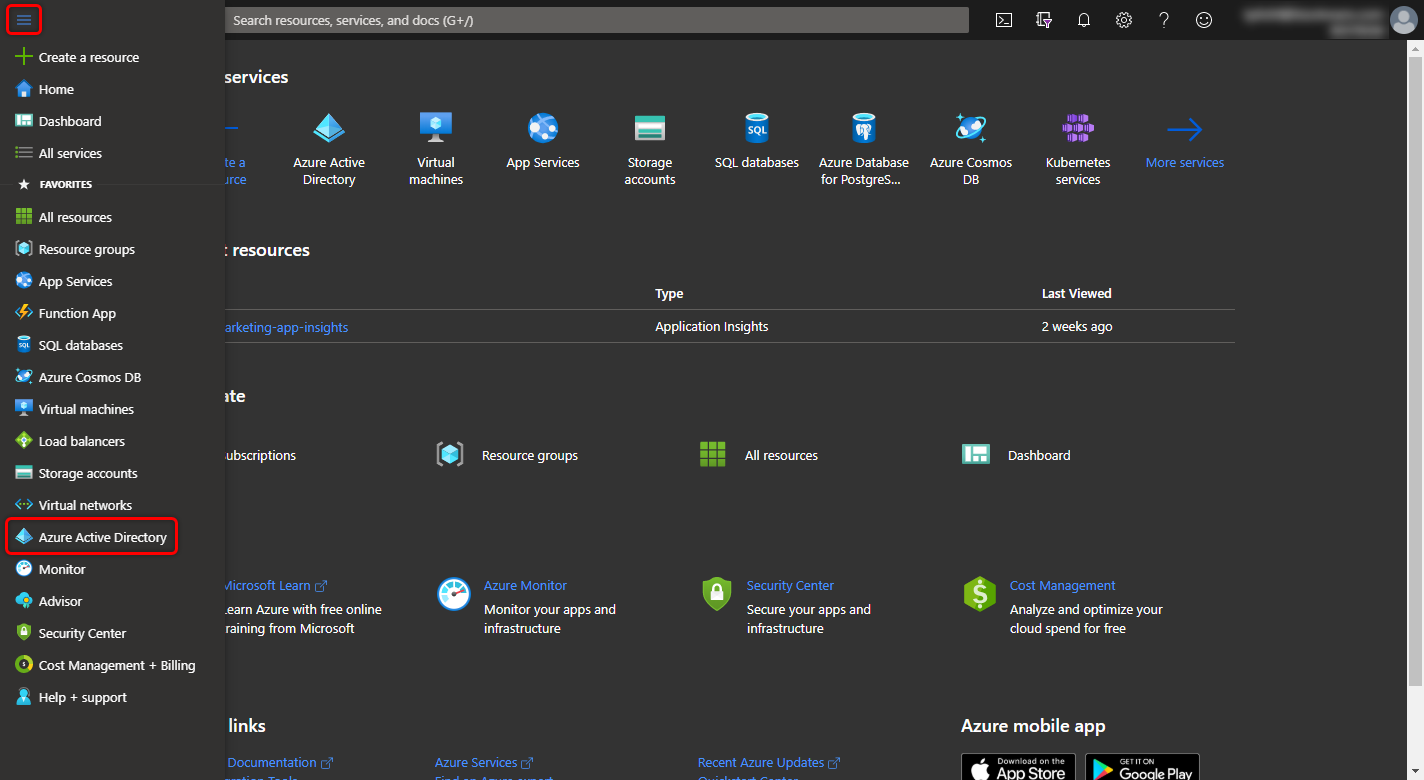Click the Azure Monitor gauge icon
This screenshot has width=1424, height=780.
pos(454,594)
